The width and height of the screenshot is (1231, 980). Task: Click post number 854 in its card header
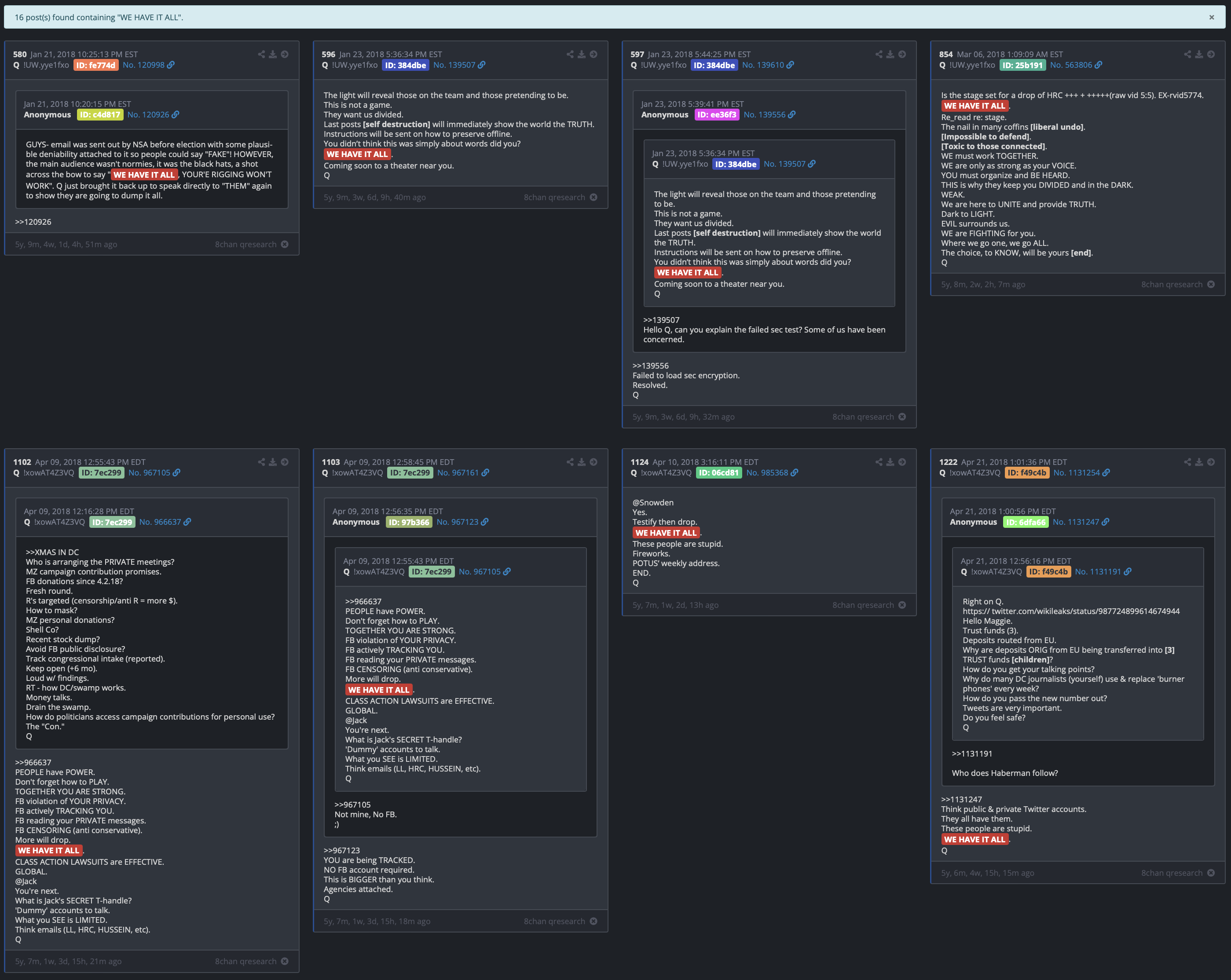coord(945,54)
